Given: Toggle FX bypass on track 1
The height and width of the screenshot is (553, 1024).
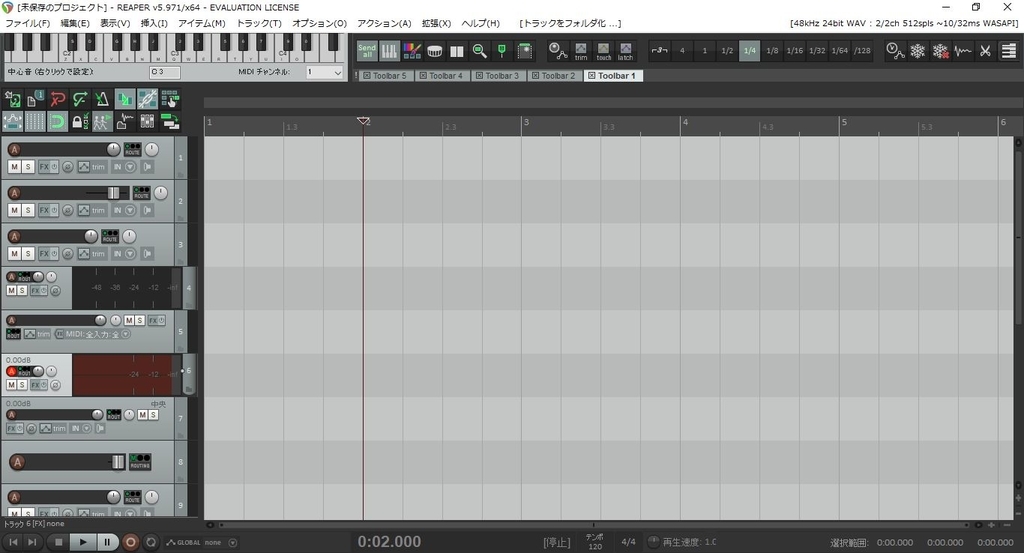Looking at the screenshot, I should 54,166.
